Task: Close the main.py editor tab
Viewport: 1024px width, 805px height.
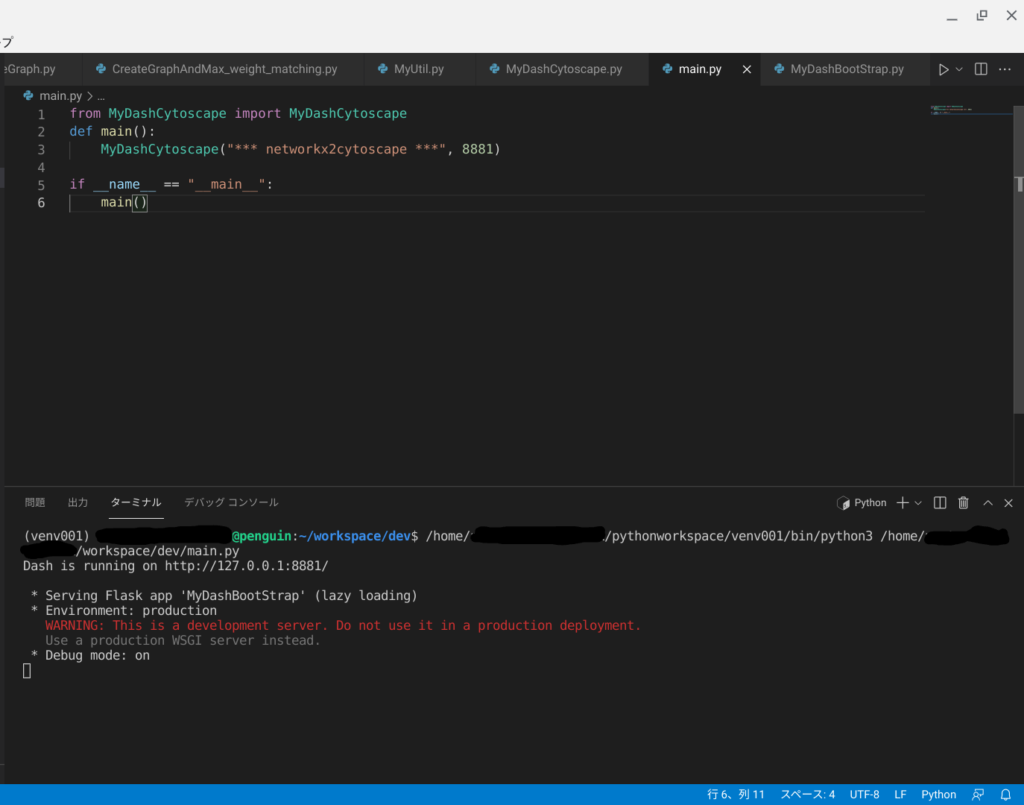Action: [x=746, y=69]
